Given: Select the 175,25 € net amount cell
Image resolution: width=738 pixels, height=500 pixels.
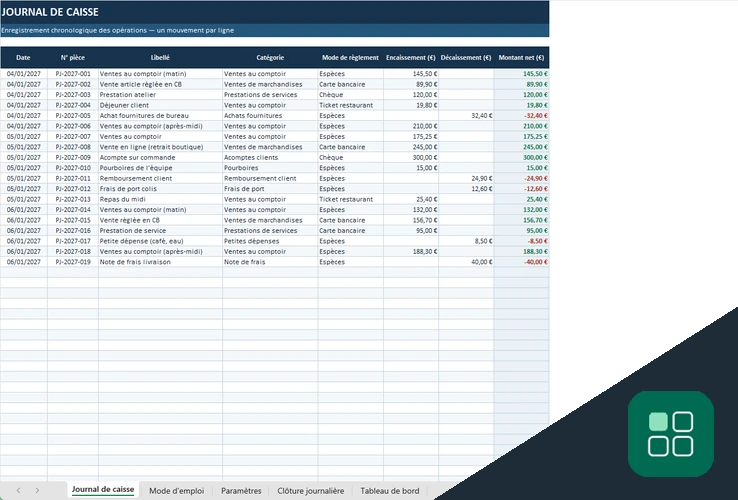Looking at the screenshot, I should click(x=521, y=137).
